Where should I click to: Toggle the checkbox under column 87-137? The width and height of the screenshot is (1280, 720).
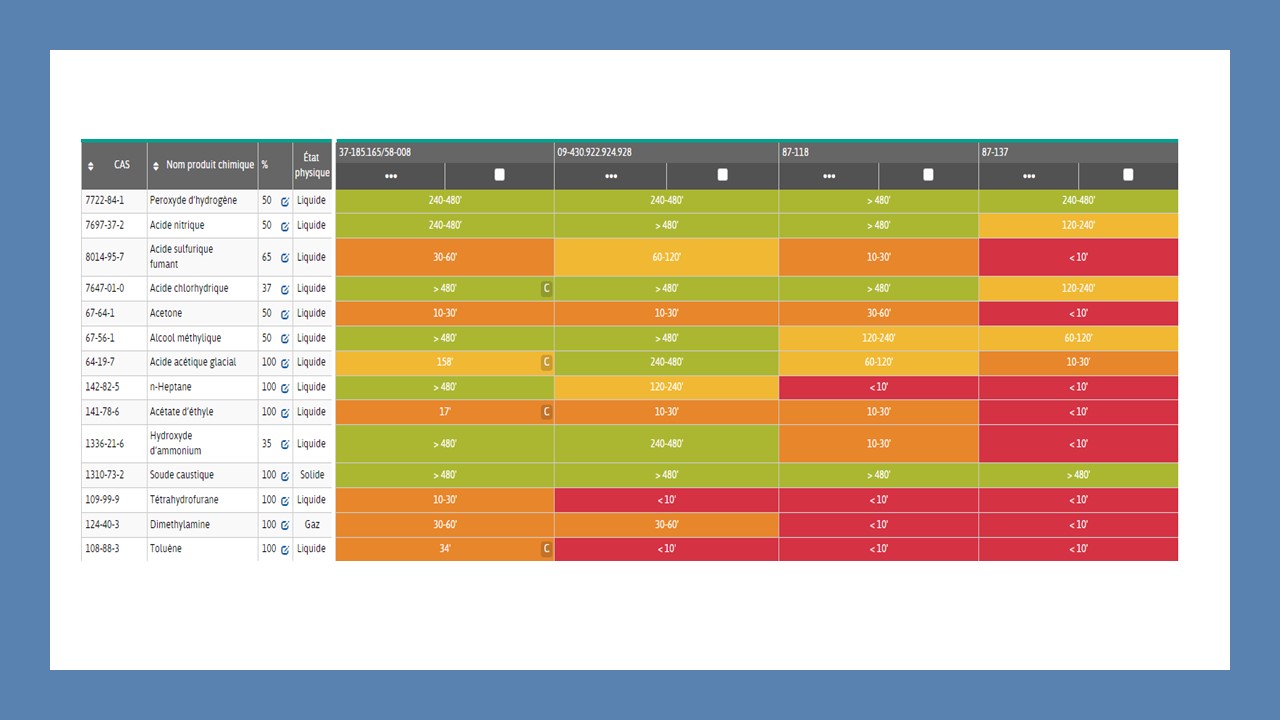coord(1128,175)
